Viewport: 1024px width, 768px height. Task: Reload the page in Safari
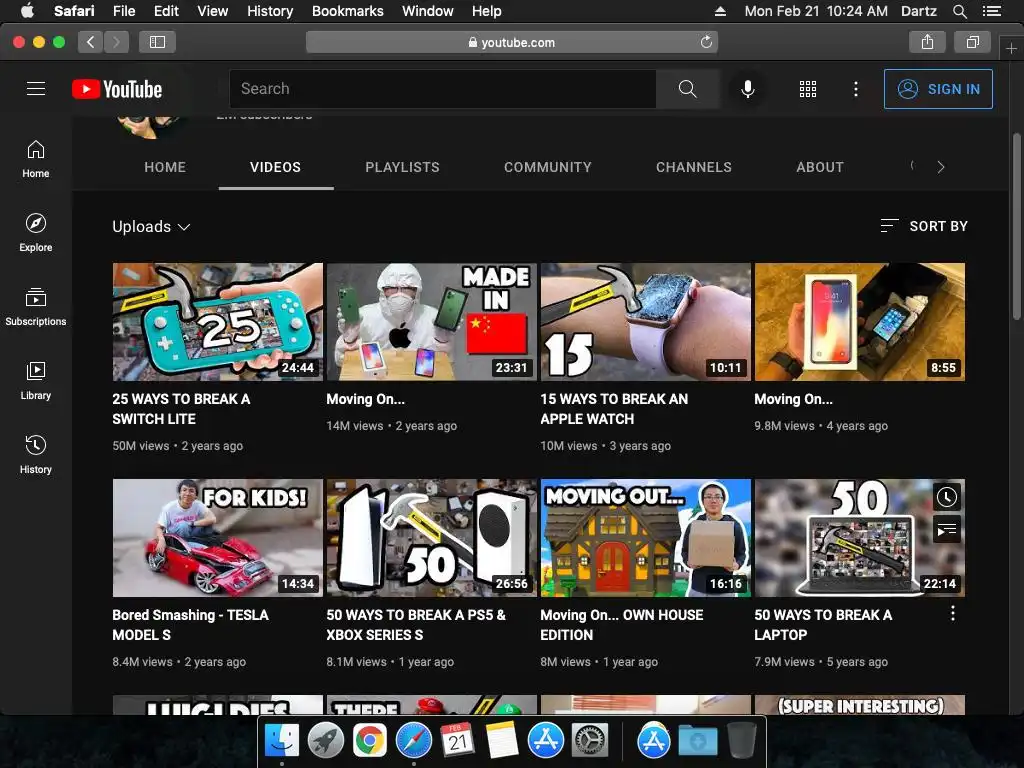point(706,42)
